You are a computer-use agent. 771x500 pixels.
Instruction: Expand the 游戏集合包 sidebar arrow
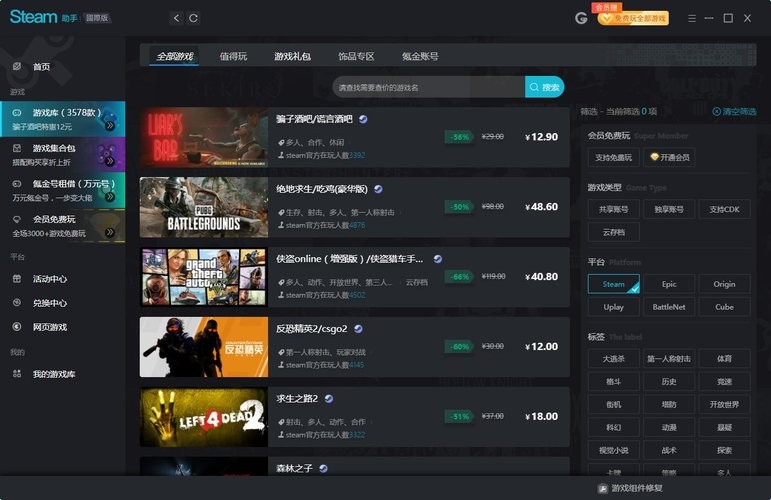click(x=110, y=161)
